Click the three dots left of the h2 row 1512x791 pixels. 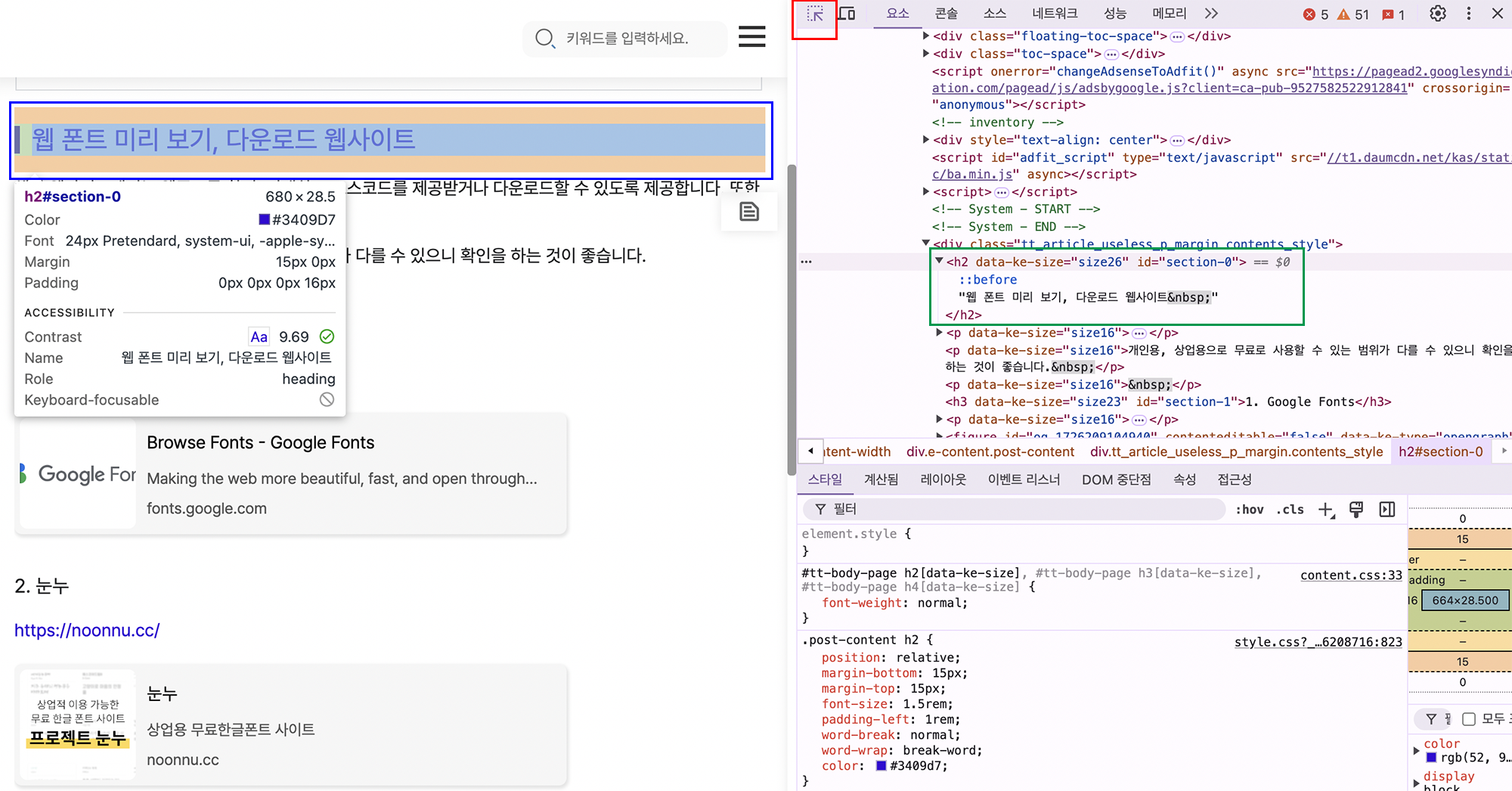coord(807,262)
